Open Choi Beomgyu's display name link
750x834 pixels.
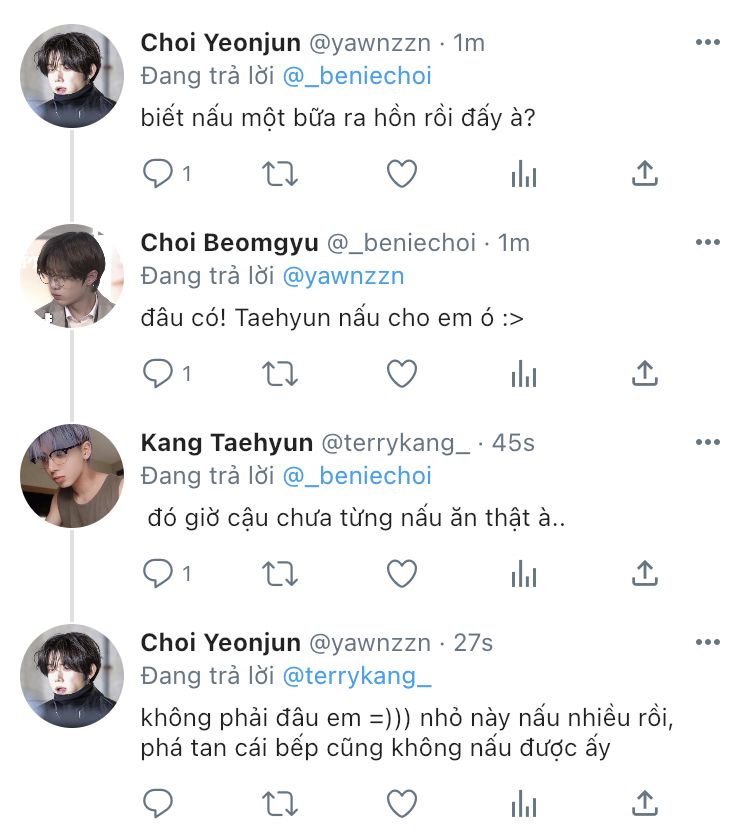point(229,243)
